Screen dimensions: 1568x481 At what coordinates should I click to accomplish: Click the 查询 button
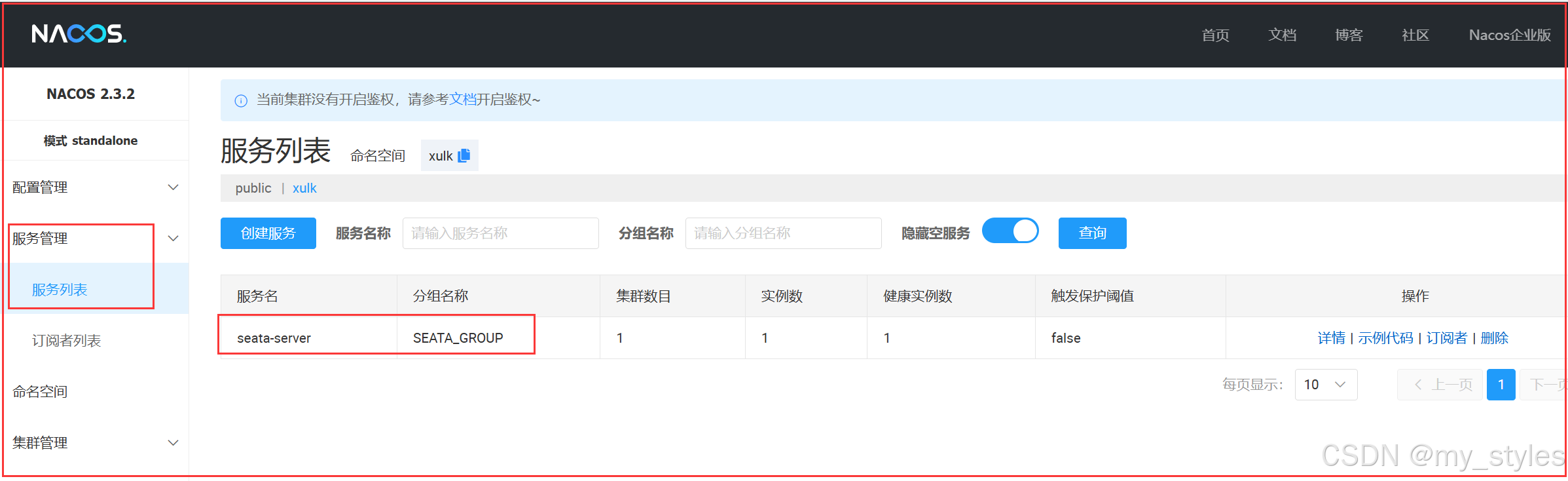[1093, 233]
